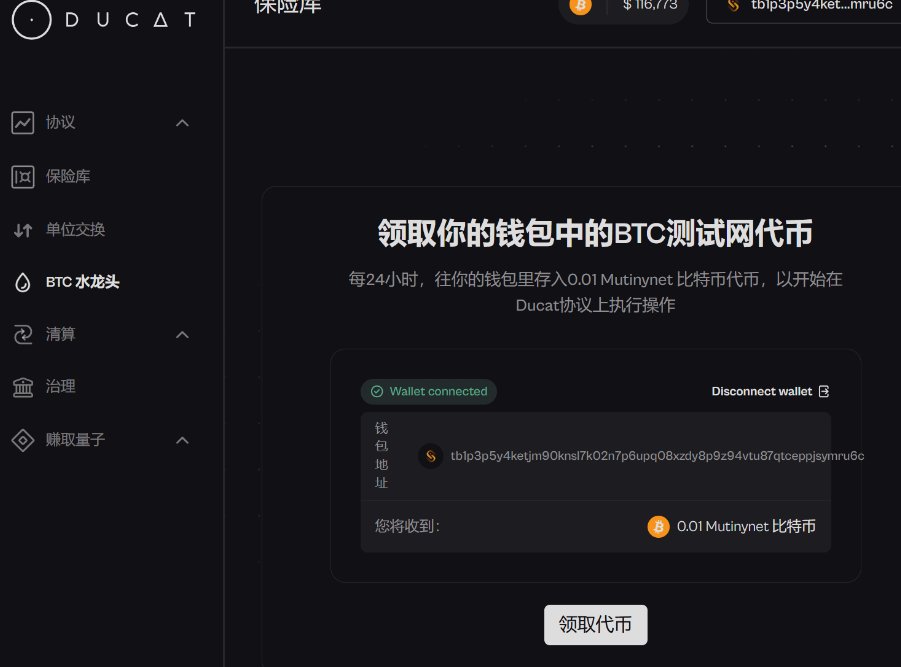Click the 0.01 Mutinynet 比特币 amount
The image size is (901, 667).
coord(746,527)
